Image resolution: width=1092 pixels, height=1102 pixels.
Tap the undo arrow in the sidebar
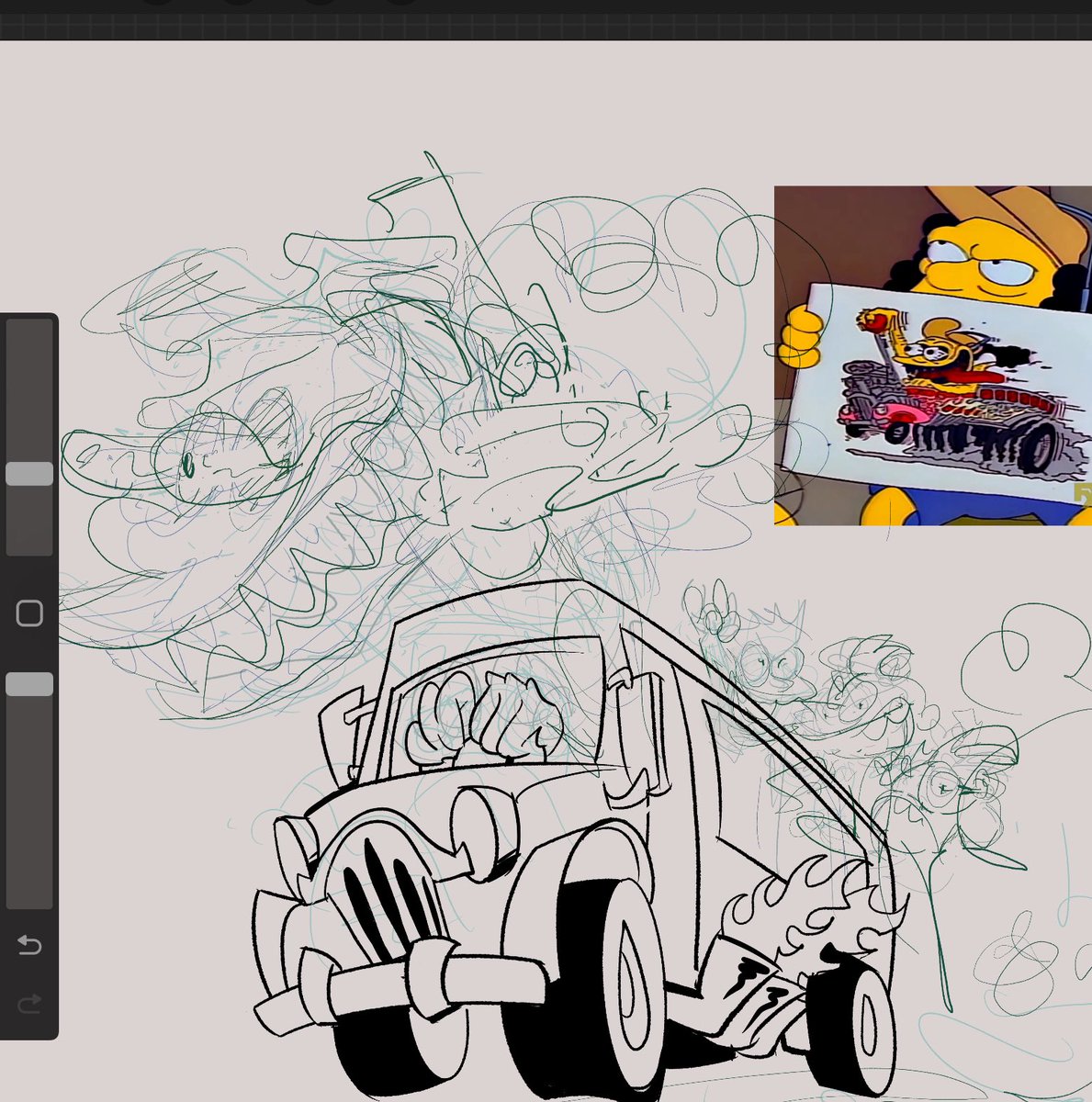(x=29, y=944)
